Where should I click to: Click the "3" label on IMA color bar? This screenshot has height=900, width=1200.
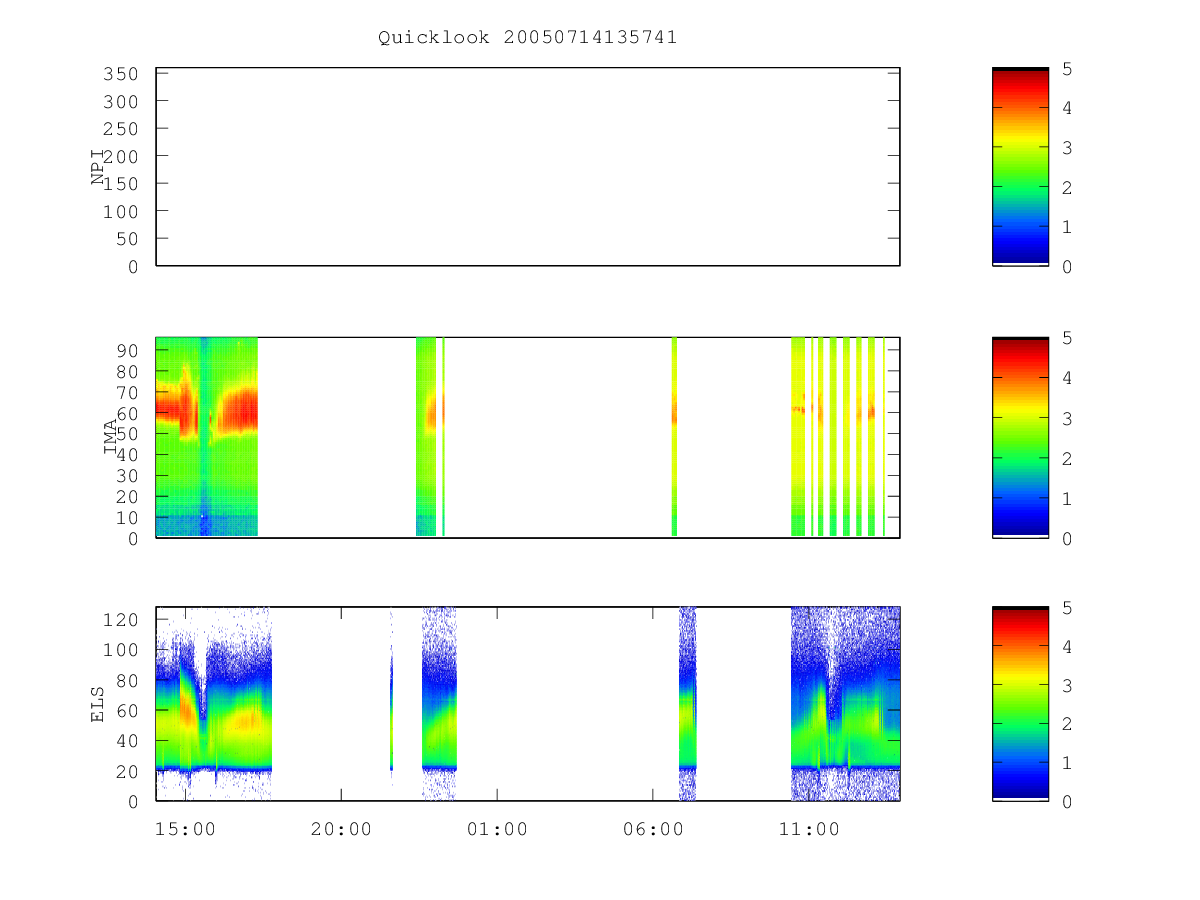point(1067,418)
